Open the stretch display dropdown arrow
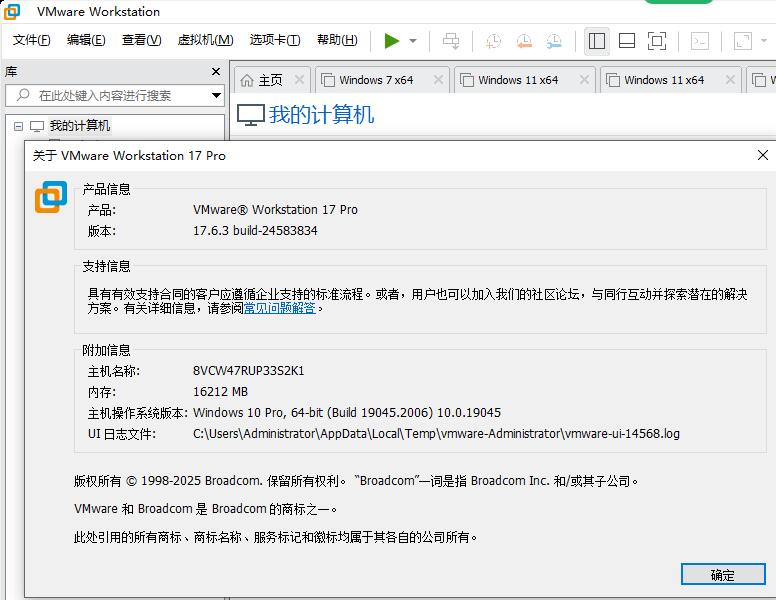Image resolution: width=776 pixels, height=600 pixels. [x=764, y=41]
